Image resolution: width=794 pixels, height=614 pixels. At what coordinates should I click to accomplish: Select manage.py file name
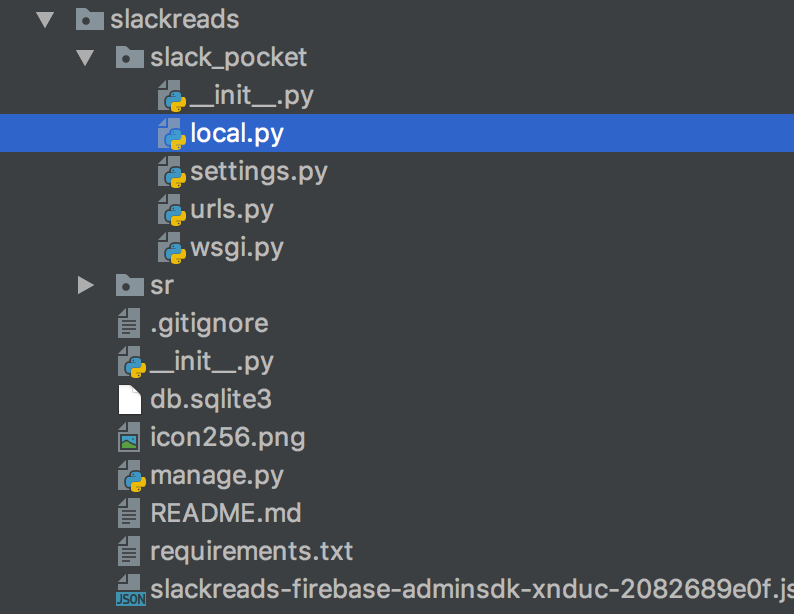point(217,475)
